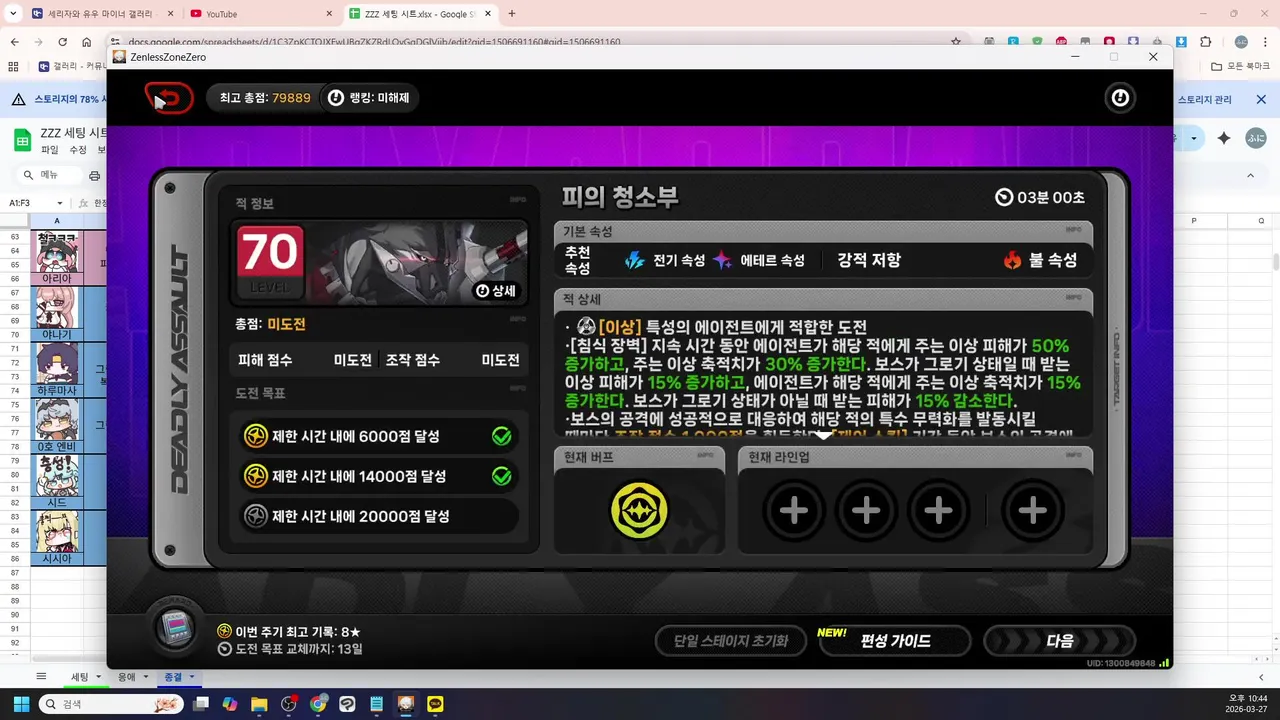The width and height of the screenshot is (1280, 720).
Task: Click the timer icon next to 03분 00초
Action: (x=1004, y=197)
